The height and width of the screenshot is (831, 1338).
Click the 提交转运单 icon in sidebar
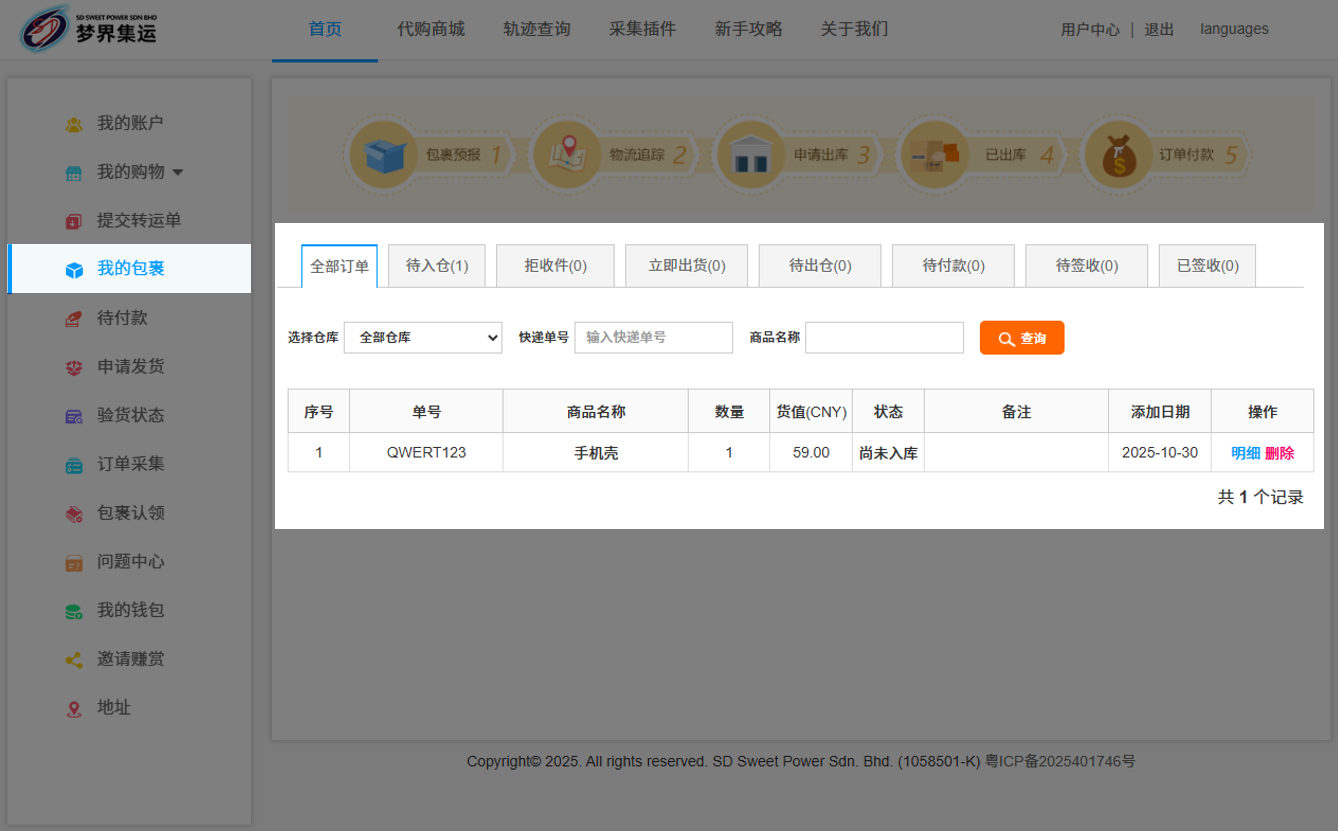click(x=74, y=221)
